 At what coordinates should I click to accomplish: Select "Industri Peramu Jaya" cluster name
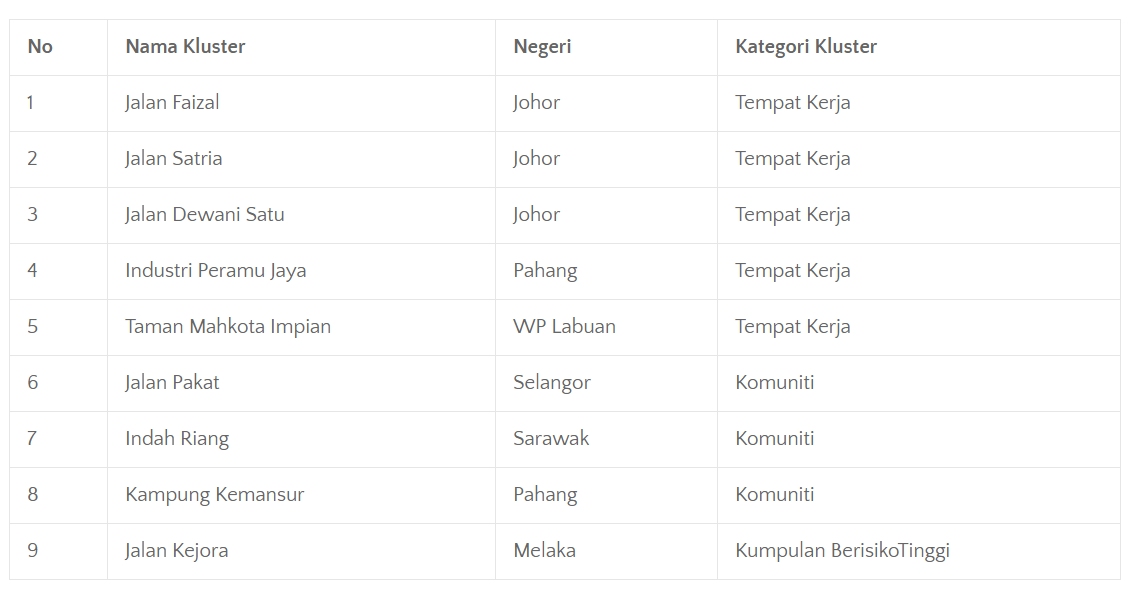click(215, 271)
